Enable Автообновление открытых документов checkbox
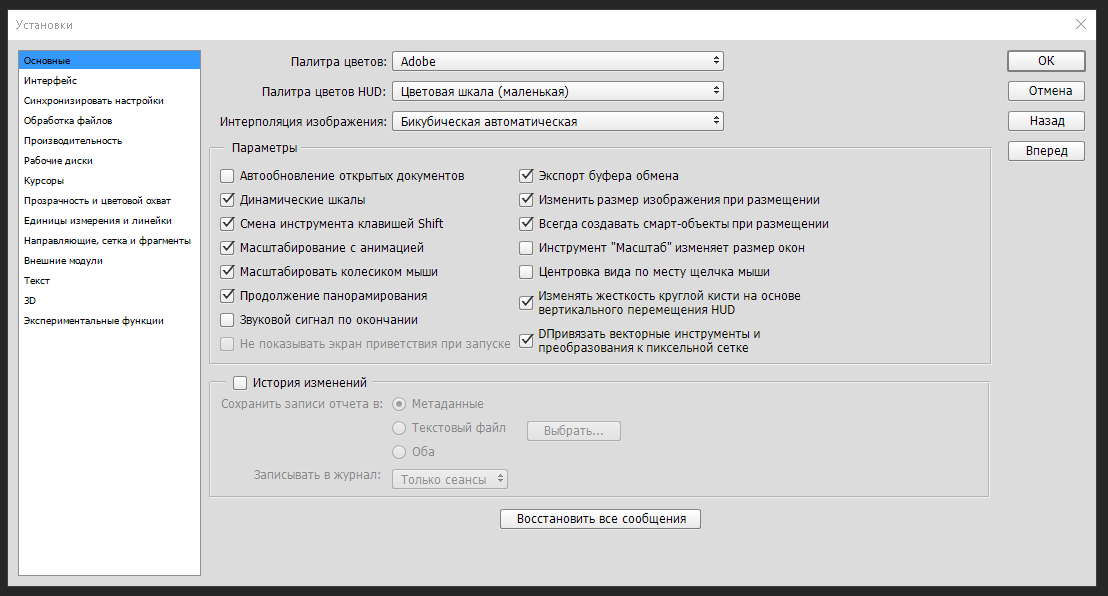Screen dimensions: 1108x596 (x=227, y=175)
